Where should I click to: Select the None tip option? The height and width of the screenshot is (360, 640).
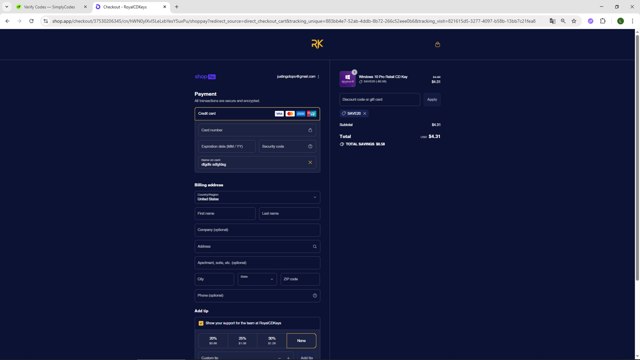301,340
